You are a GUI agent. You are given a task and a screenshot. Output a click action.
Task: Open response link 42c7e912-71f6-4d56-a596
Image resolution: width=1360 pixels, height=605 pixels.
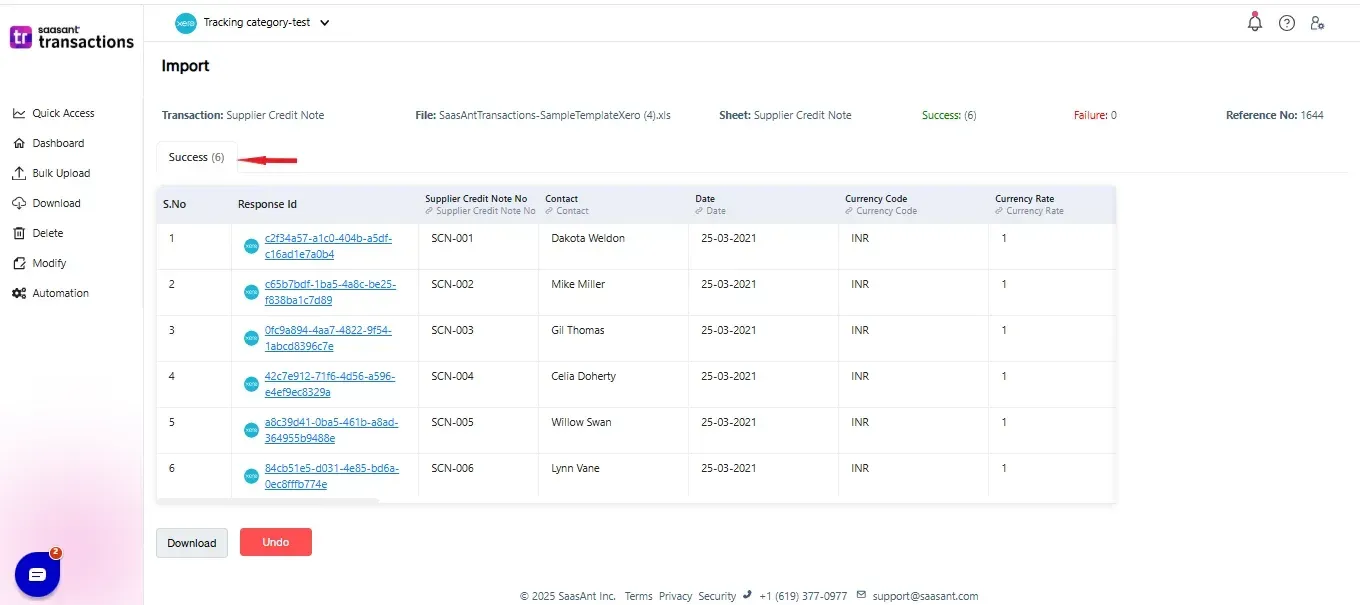tap(329, 384)
